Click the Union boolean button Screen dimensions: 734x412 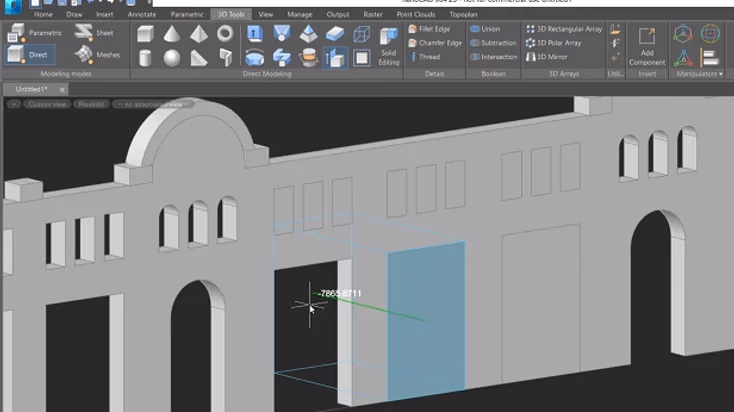485,29
